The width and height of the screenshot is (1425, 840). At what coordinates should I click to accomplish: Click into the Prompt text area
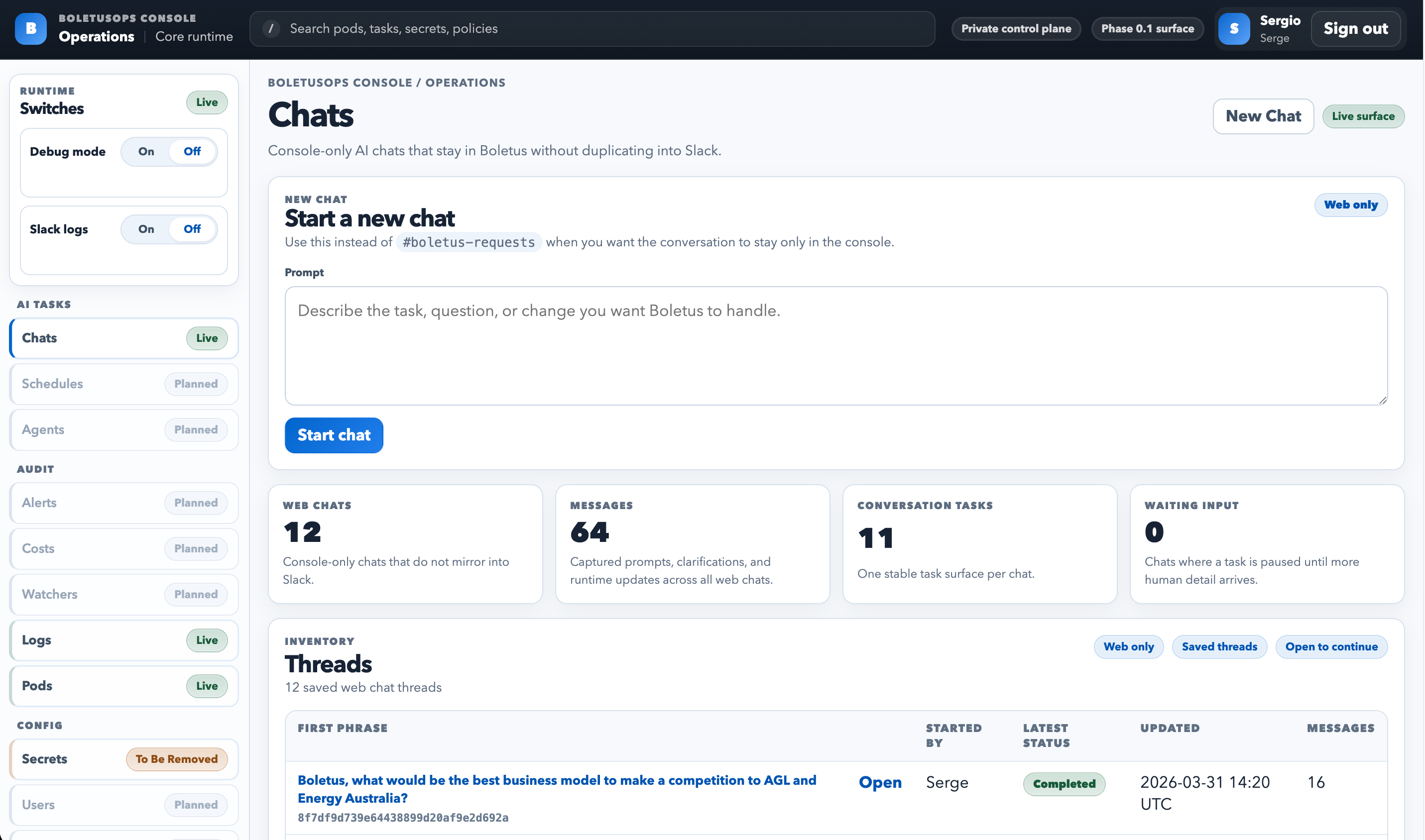click(835, 346)
